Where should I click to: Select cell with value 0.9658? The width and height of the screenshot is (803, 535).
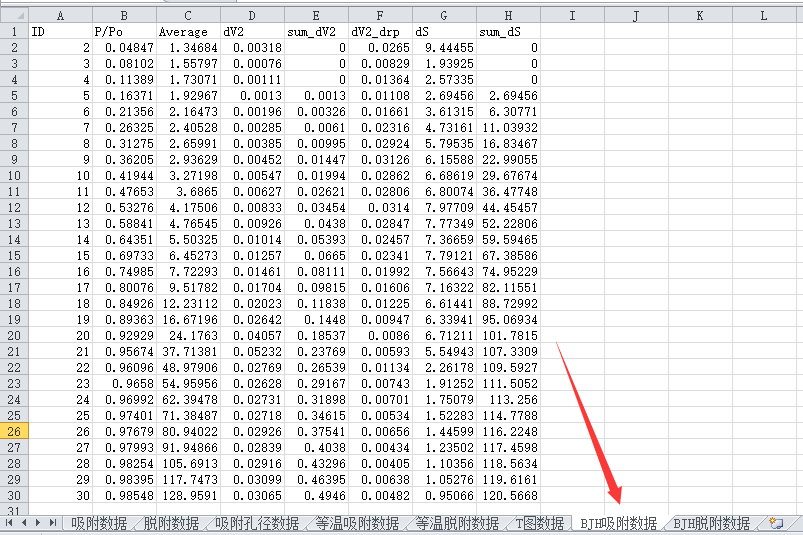point(124,383)
